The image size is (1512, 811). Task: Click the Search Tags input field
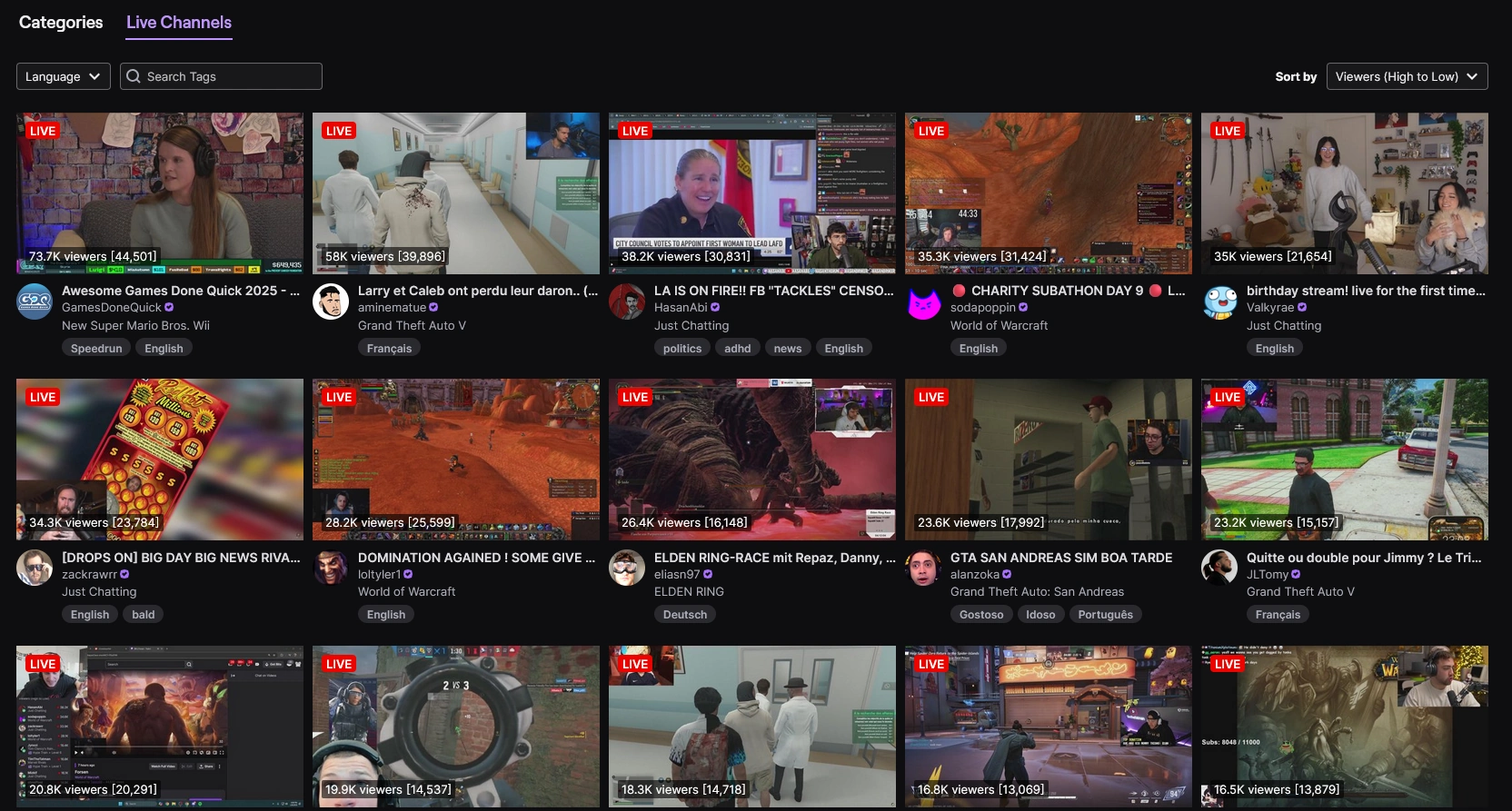(x=221, y=76)
